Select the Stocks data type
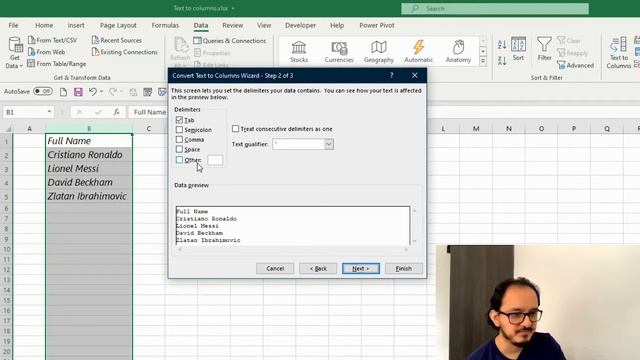Screen dimensions: 640x360 299,51
